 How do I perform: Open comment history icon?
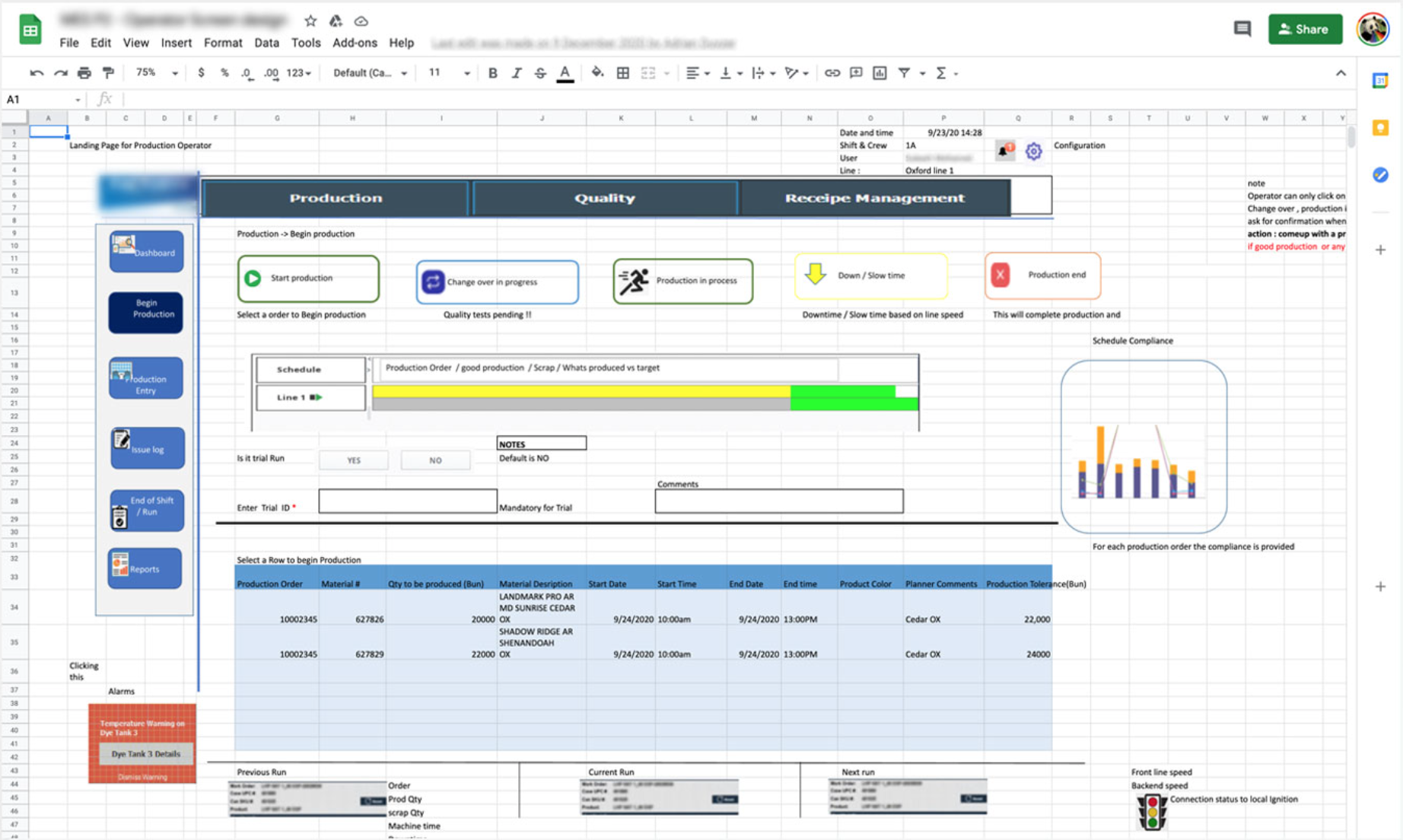click(1242, 29)
